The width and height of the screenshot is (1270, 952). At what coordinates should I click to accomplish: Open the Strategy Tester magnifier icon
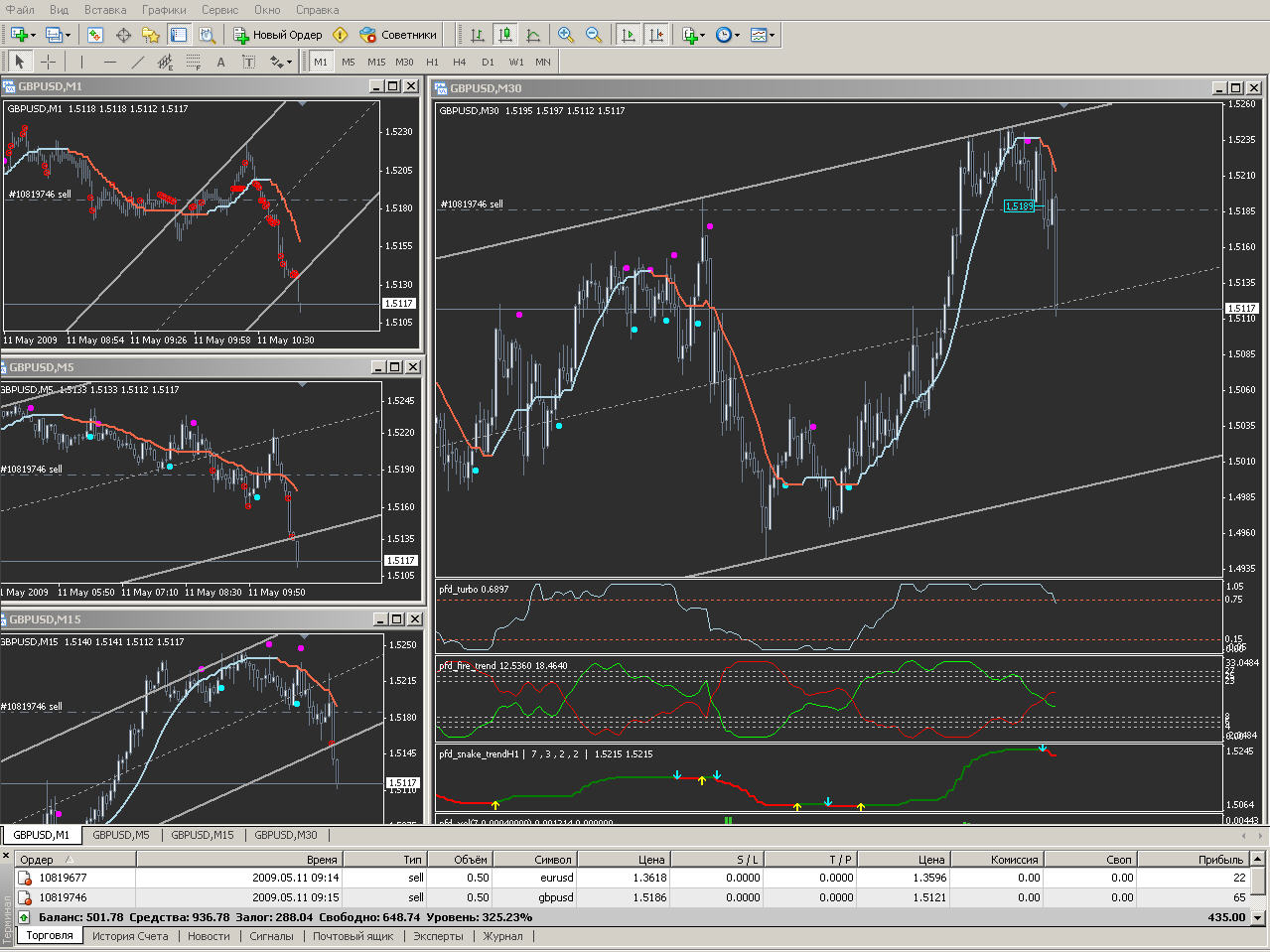tap(207, 35)
